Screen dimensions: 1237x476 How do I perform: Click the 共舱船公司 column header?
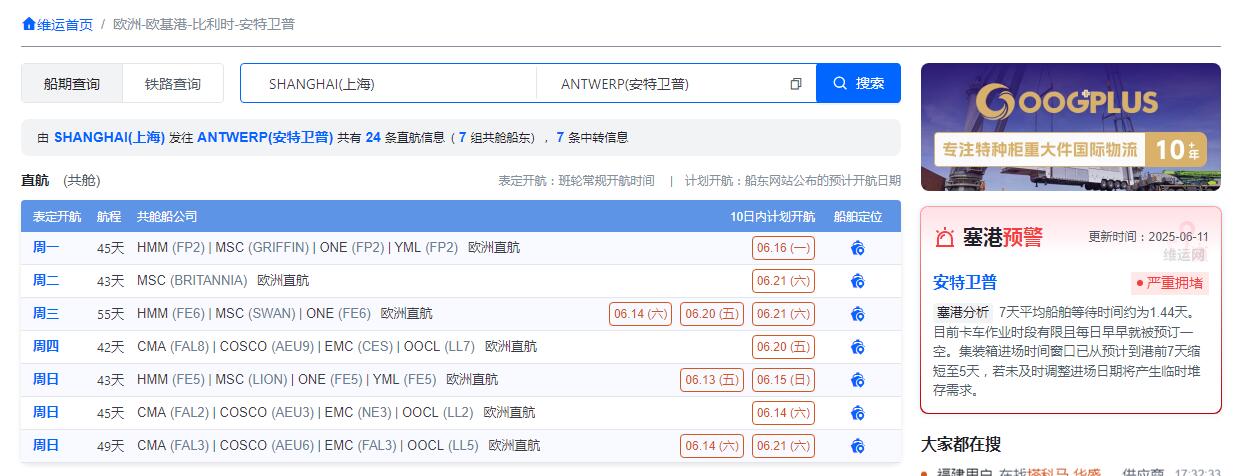point(167,217)
